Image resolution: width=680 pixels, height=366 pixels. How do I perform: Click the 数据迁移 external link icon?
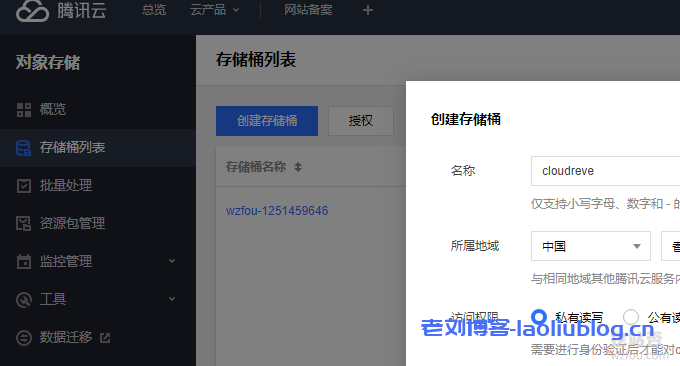point(105,337)
